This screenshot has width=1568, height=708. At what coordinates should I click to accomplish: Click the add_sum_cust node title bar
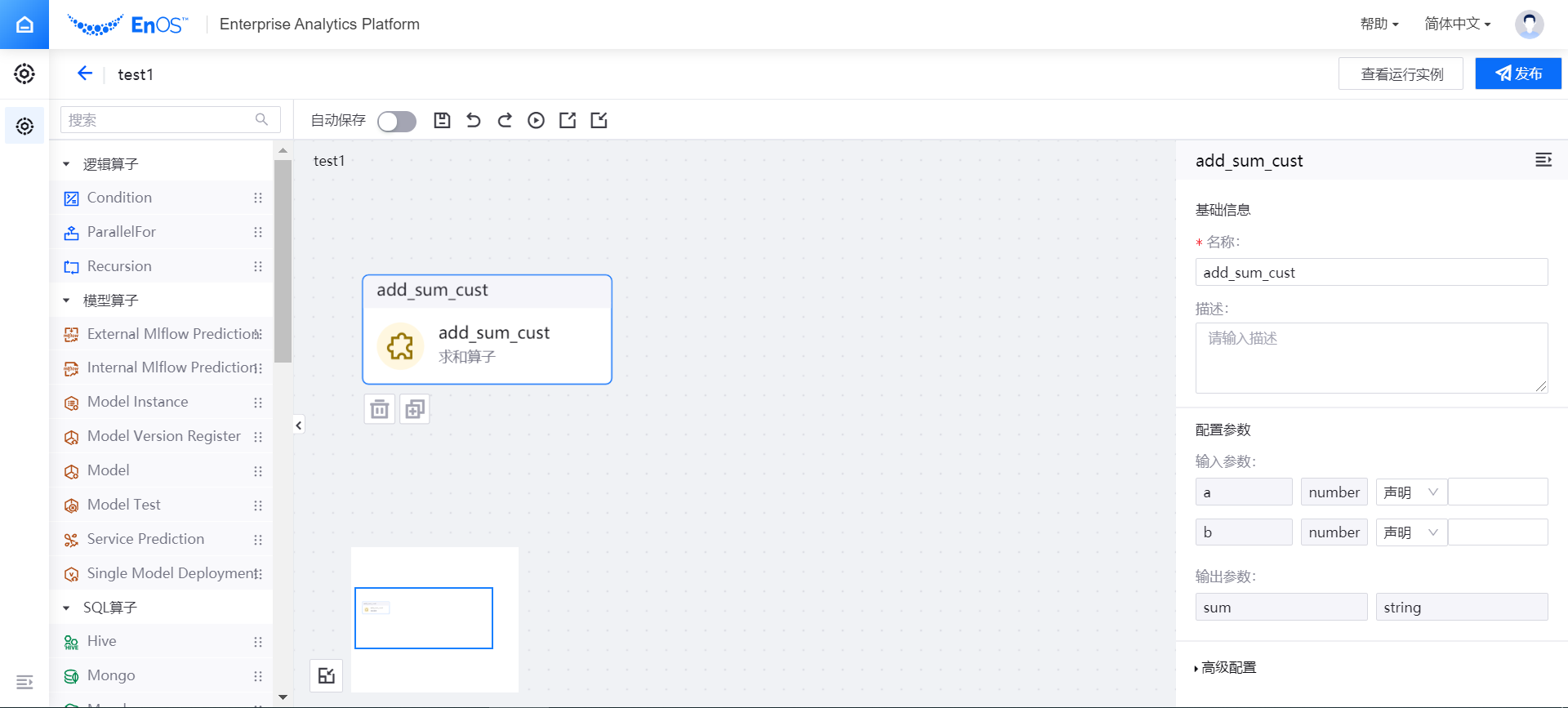[487, 291]
